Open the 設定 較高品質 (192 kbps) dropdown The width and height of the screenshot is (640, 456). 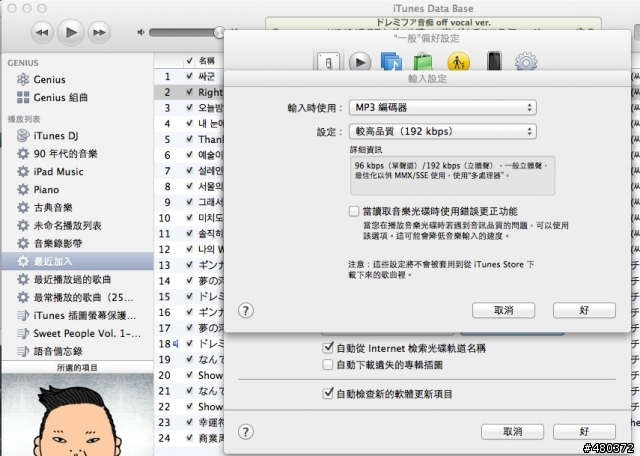coord(442,131)
